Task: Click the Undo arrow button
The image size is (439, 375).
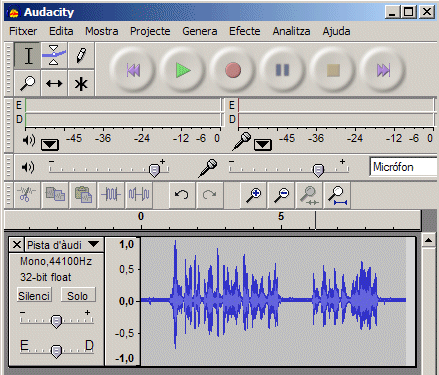Action: (x=181, y=194)
